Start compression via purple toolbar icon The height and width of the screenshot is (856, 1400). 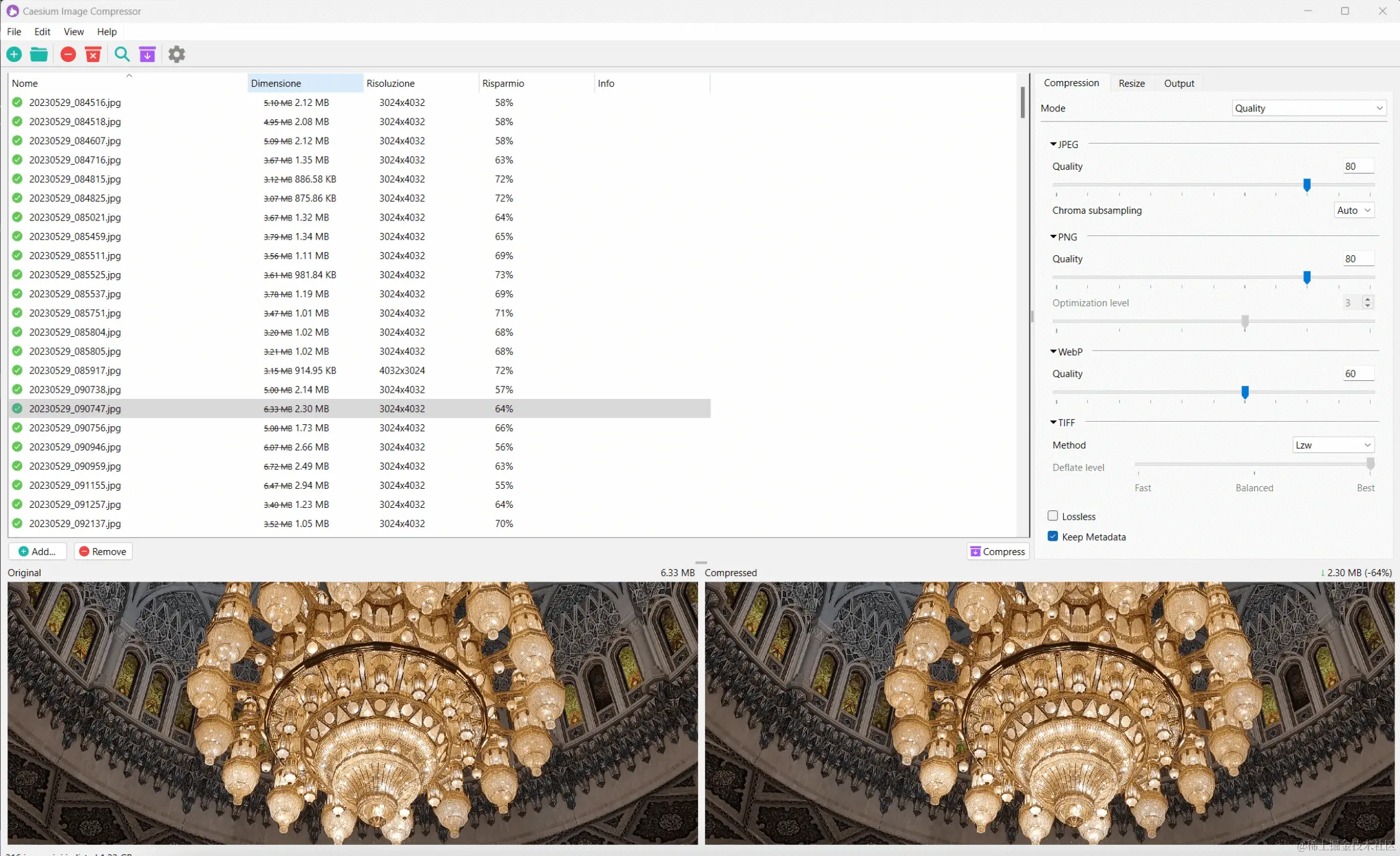click(147, 55)
